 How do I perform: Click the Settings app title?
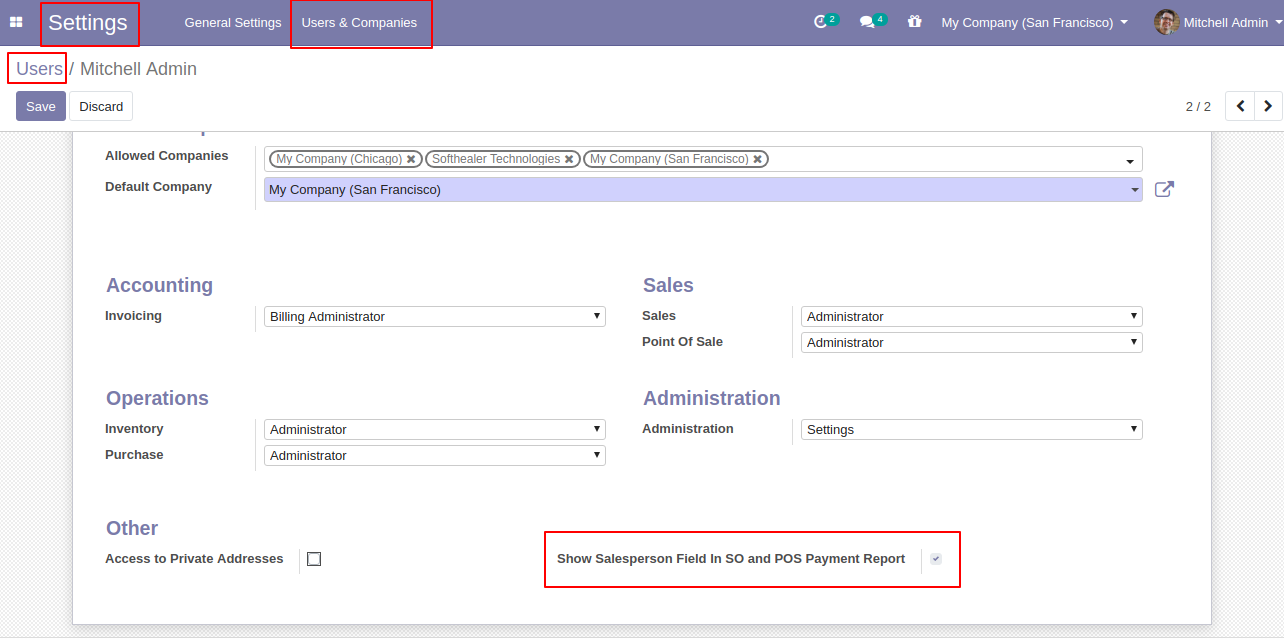coord(88,23)
